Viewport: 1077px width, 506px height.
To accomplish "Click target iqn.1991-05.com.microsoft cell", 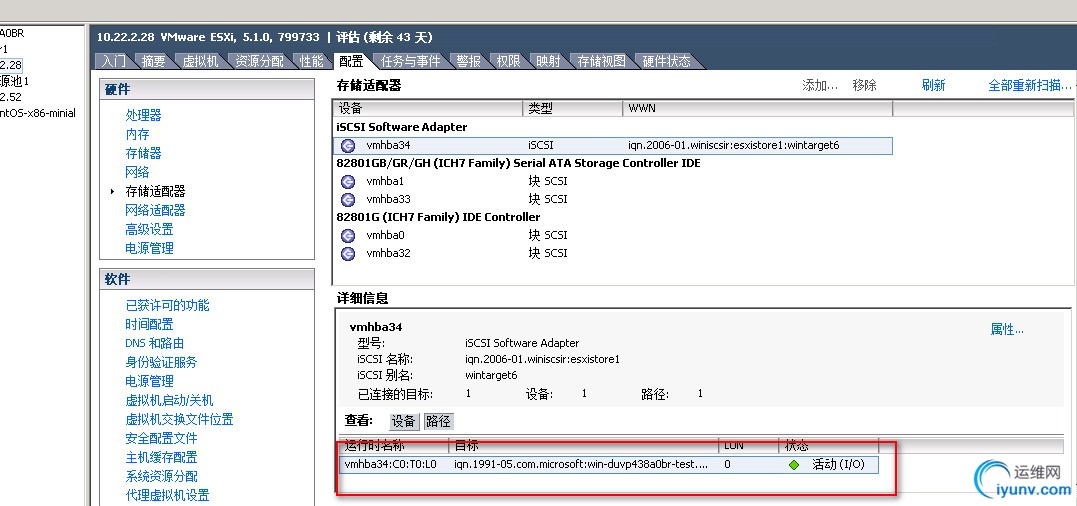I will click(581, 465).
